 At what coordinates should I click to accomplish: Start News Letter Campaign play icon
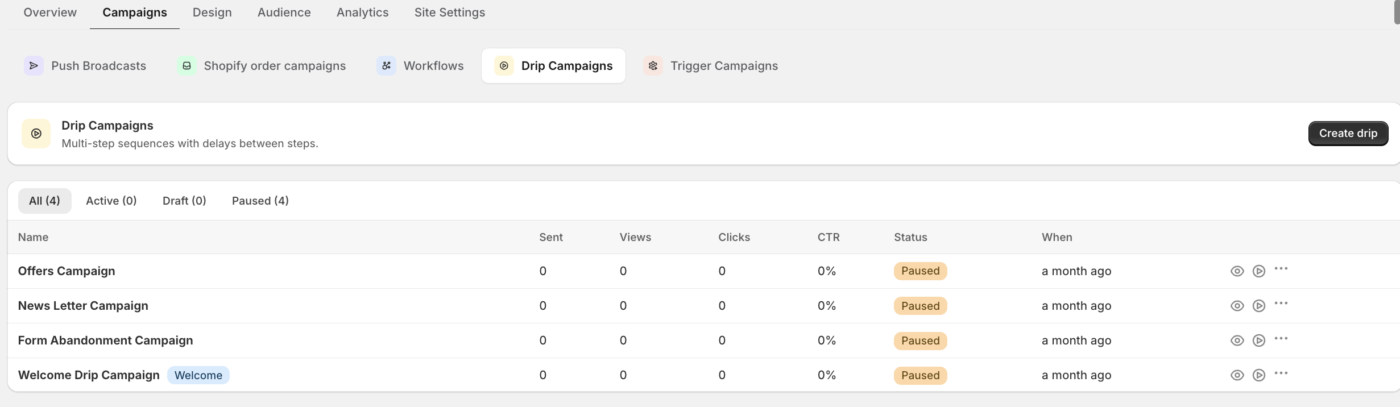1259,306
